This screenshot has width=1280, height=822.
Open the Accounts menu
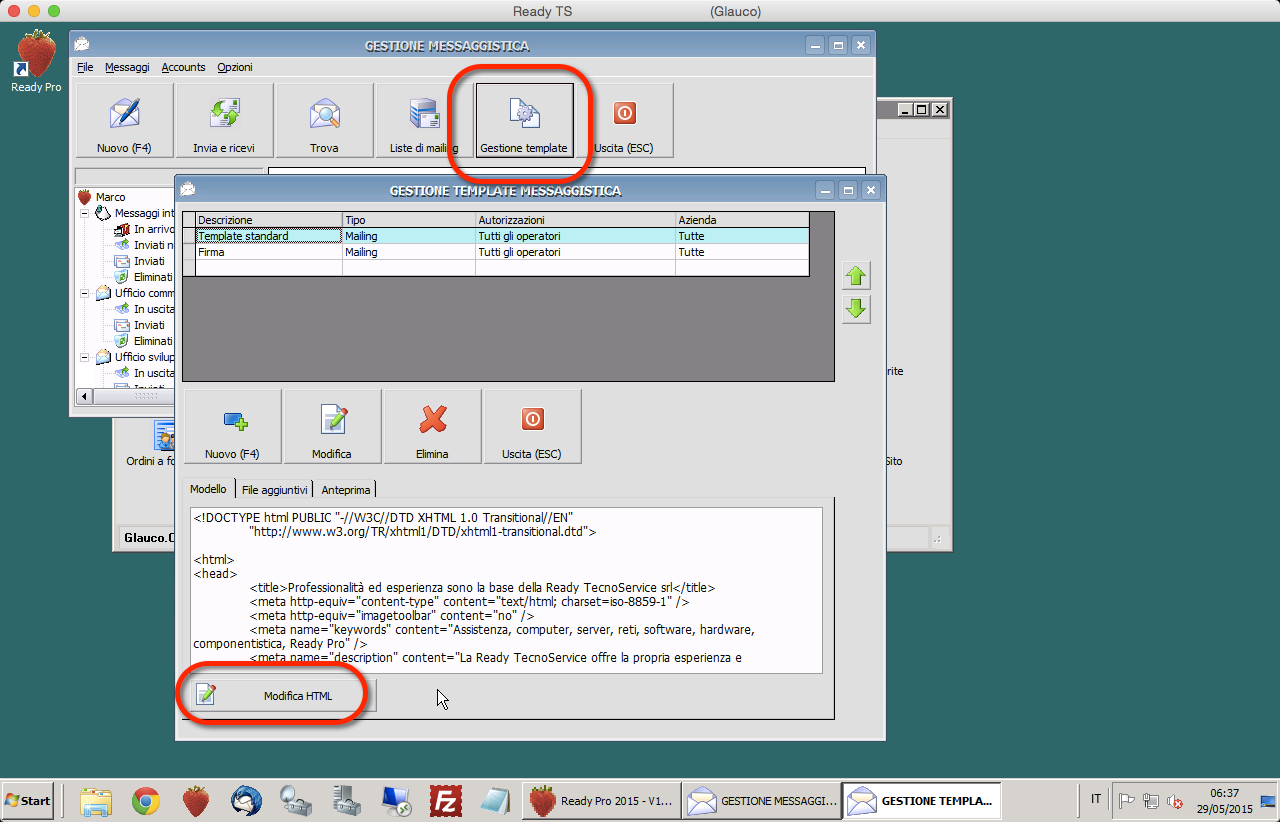click(x=183, y=67)
